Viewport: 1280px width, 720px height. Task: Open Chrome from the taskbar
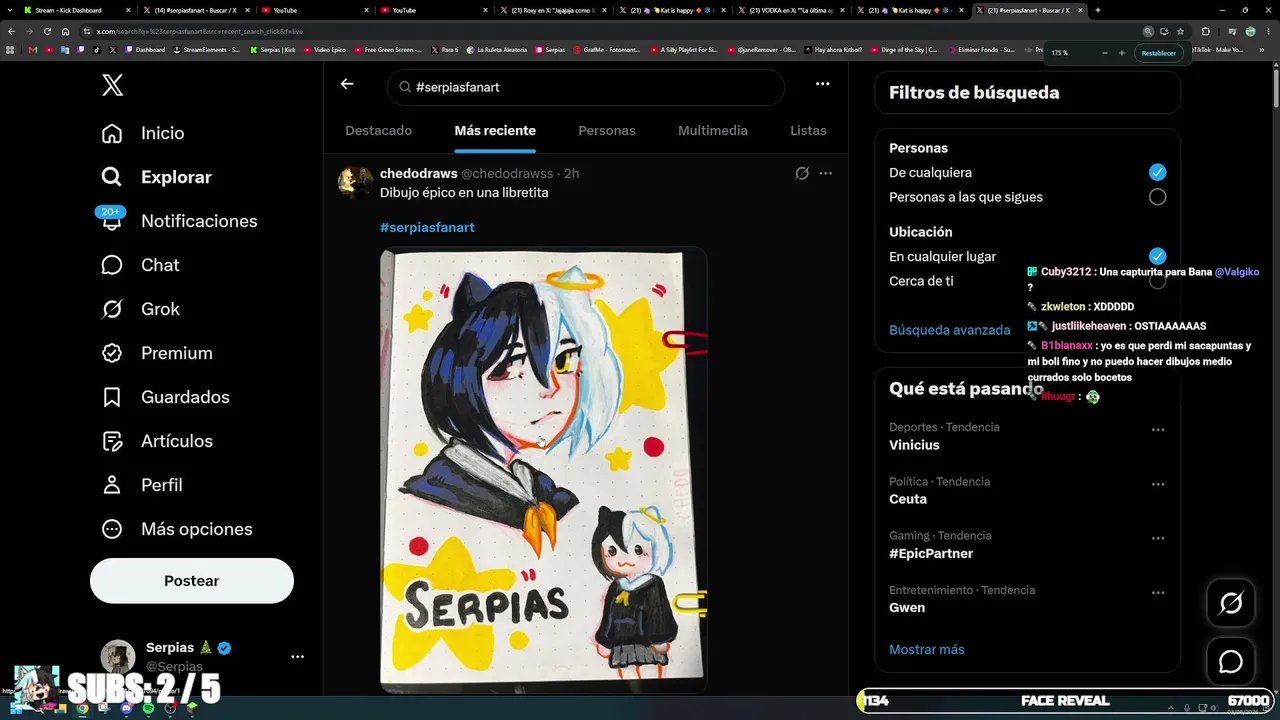click(82, 709)
